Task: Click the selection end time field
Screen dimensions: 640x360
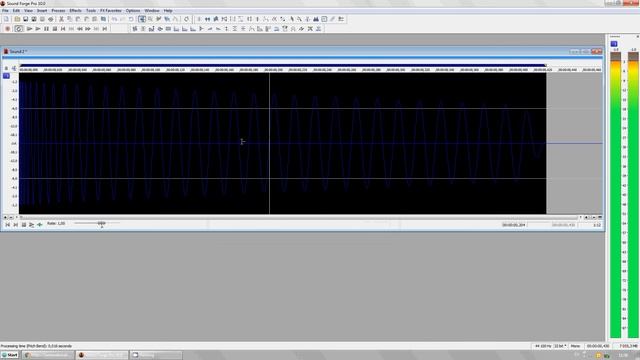Action: (x=563, y=225)
